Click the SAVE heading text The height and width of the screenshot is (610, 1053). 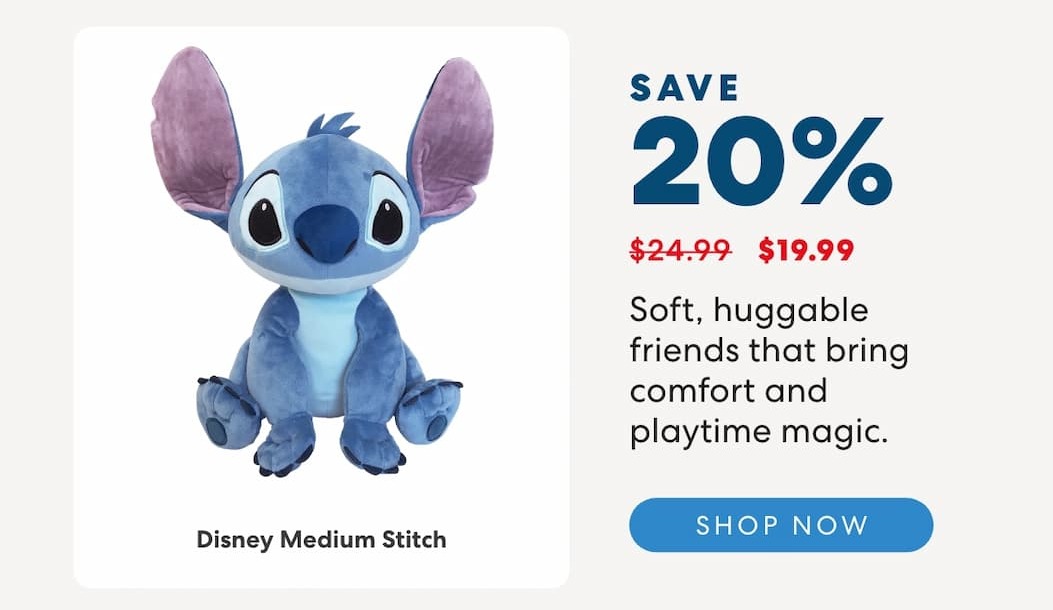point(684,88)
